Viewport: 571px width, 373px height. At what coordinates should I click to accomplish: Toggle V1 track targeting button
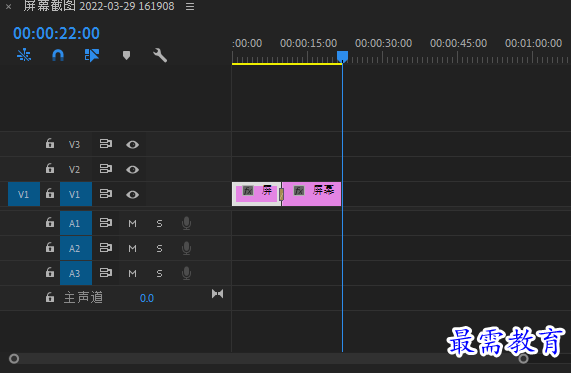pyautogui.click(x=76, y=194)
